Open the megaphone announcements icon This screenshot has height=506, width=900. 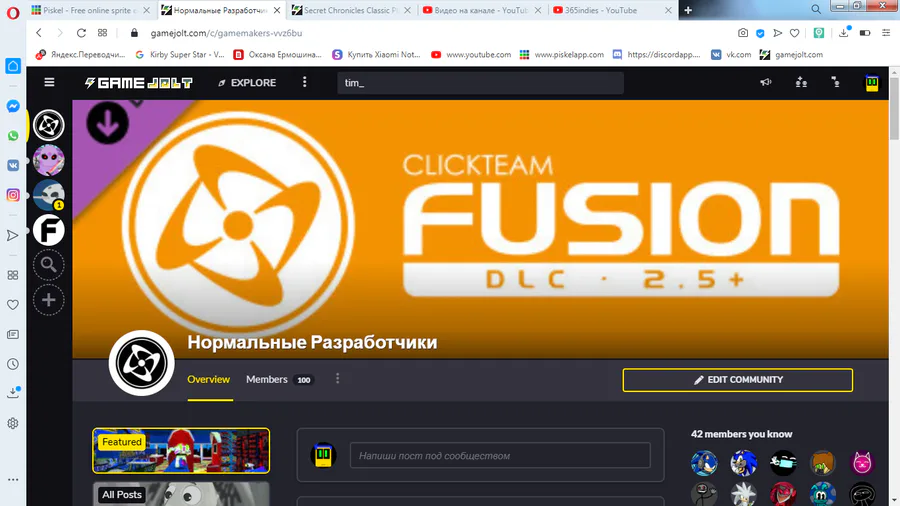tap(766, 83)
